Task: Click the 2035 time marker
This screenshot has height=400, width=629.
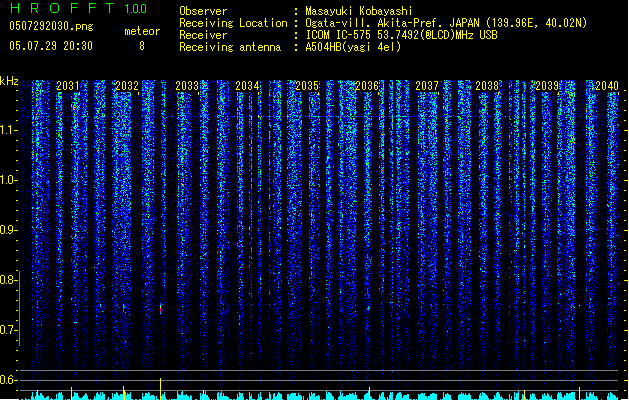Action: [x=307, y=86]
